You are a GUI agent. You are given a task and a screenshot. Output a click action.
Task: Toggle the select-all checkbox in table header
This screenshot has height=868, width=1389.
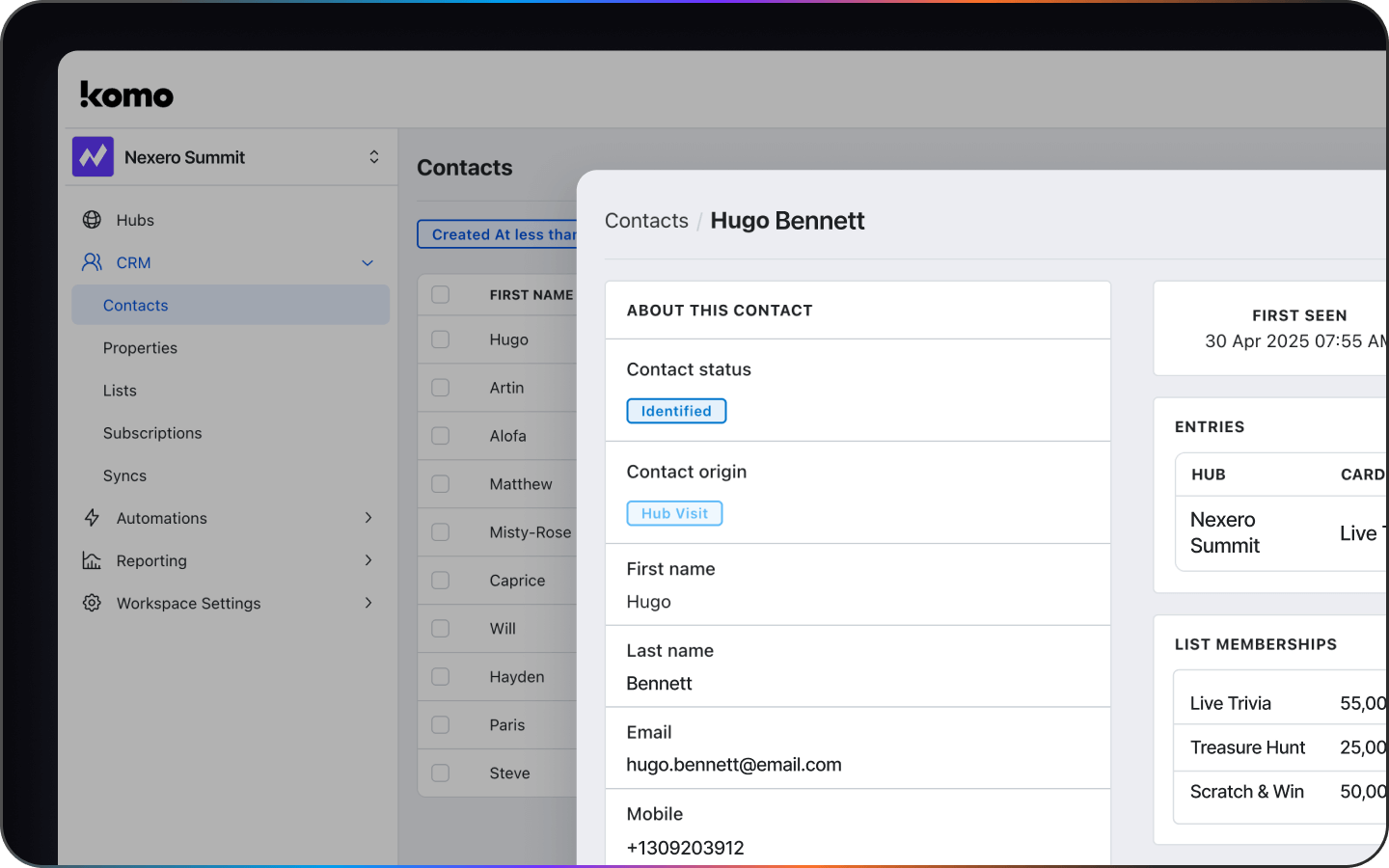(x=441, y=294)
